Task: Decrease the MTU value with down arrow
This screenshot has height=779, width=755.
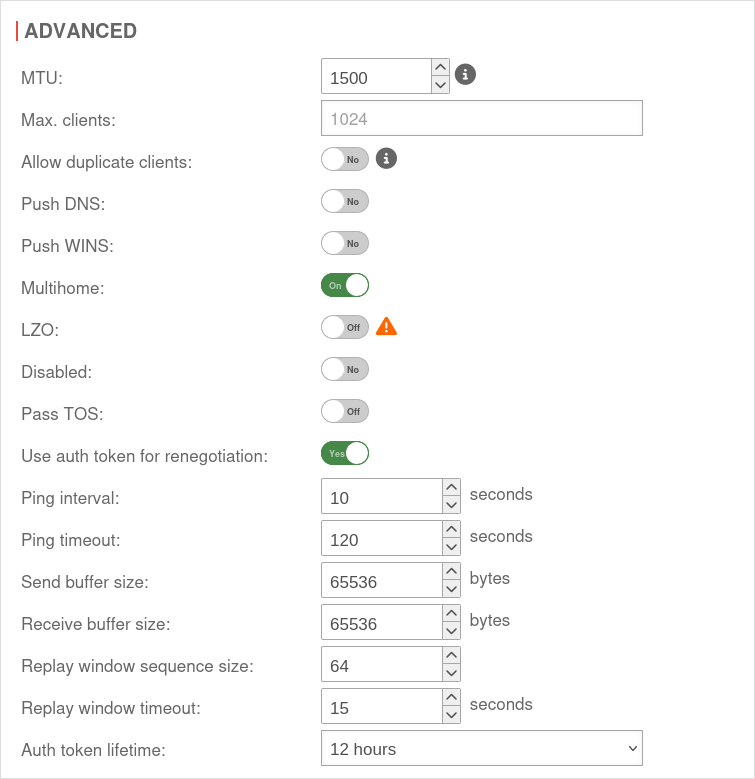Action: 440,85
